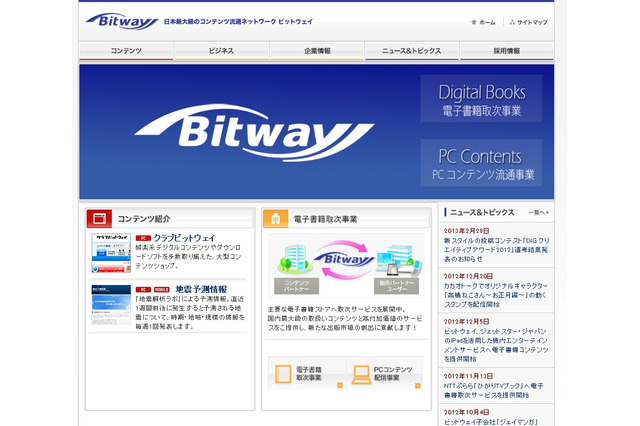Click the コンテンツパートナー label in diagram

296,286
